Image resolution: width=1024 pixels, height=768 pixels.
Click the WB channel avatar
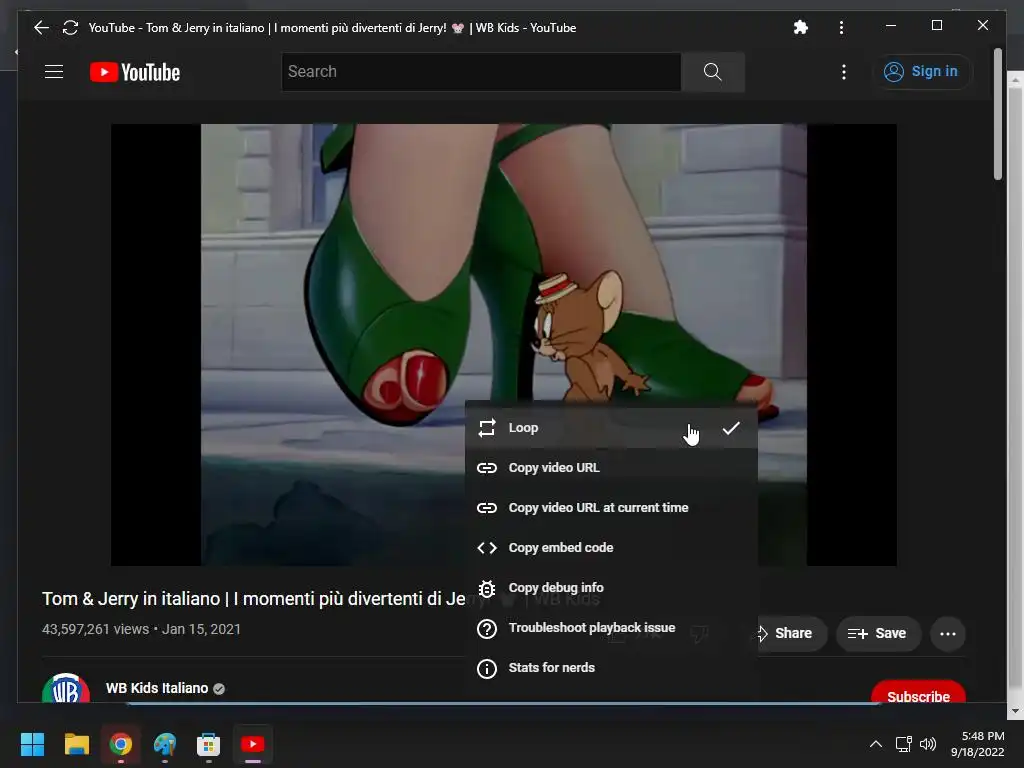pos(66,688)
